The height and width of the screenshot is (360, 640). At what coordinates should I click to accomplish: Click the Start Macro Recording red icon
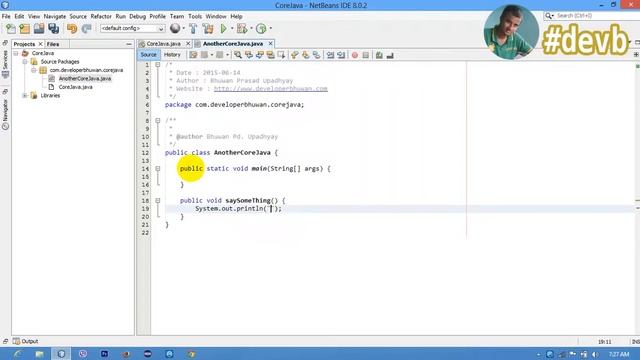[355, 55]
